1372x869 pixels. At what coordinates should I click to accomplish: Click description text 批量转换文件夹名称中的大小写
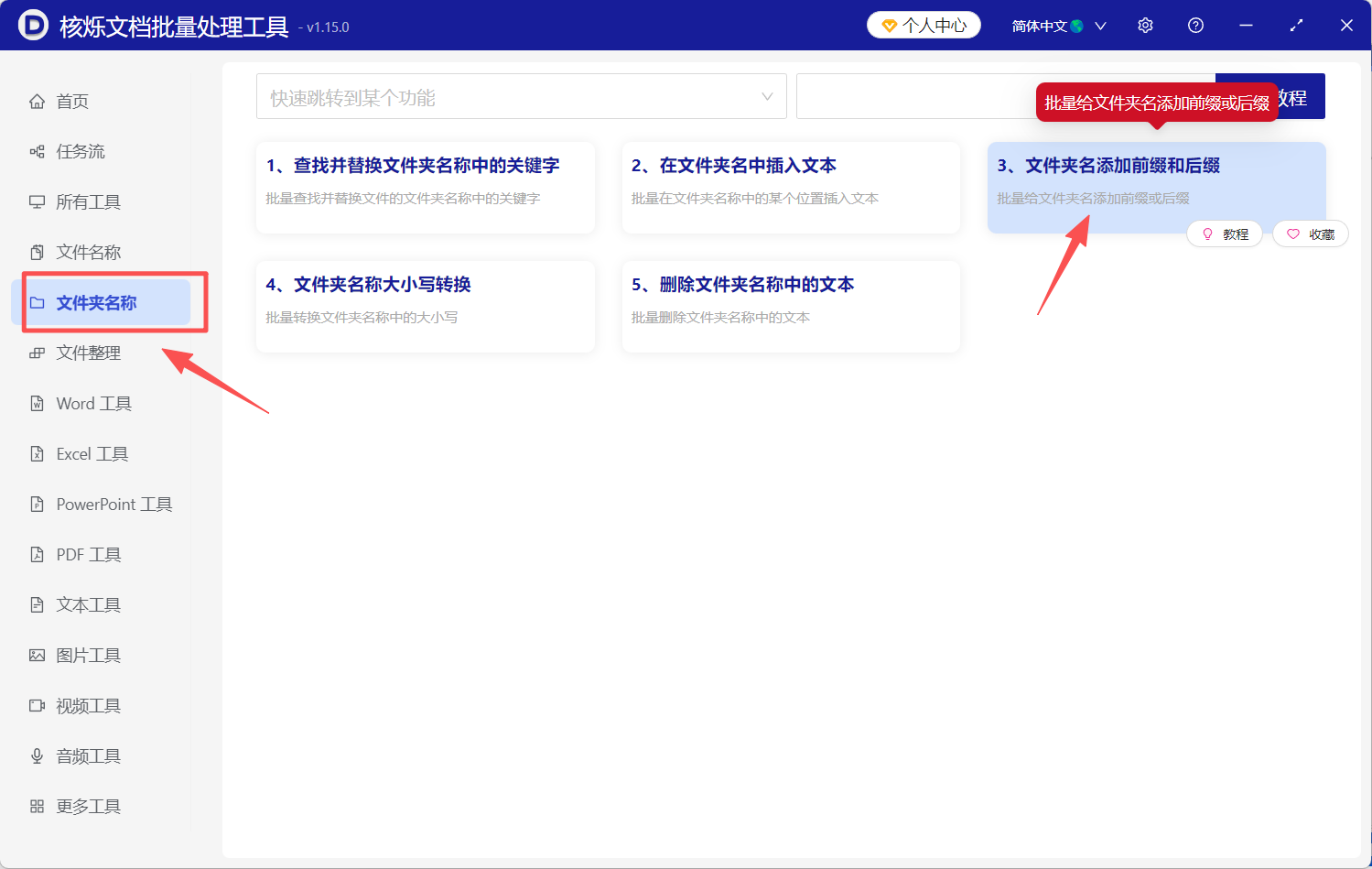[x=362, y=318]
